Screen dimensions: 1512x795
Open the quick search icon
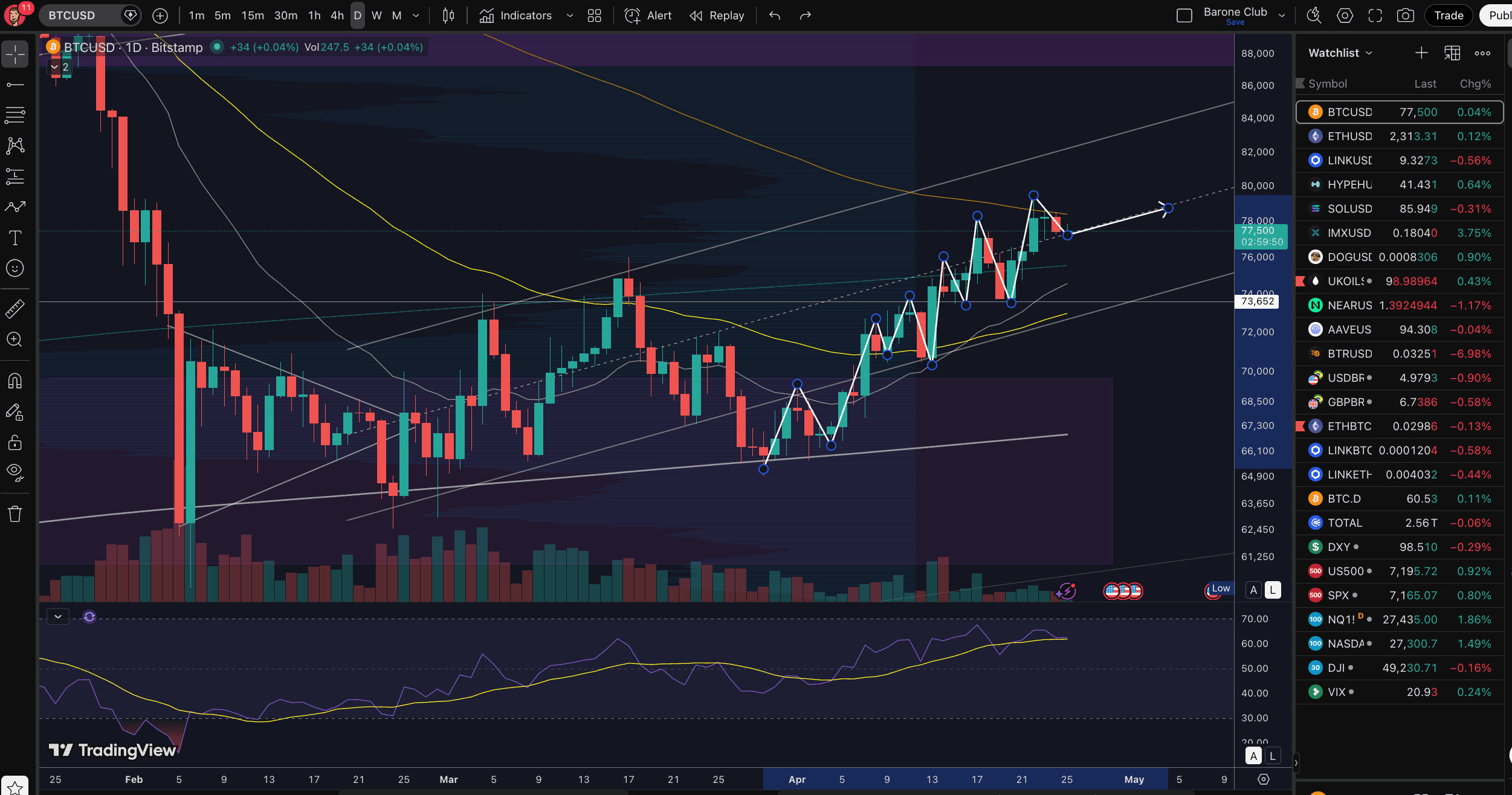[1314, 16]
